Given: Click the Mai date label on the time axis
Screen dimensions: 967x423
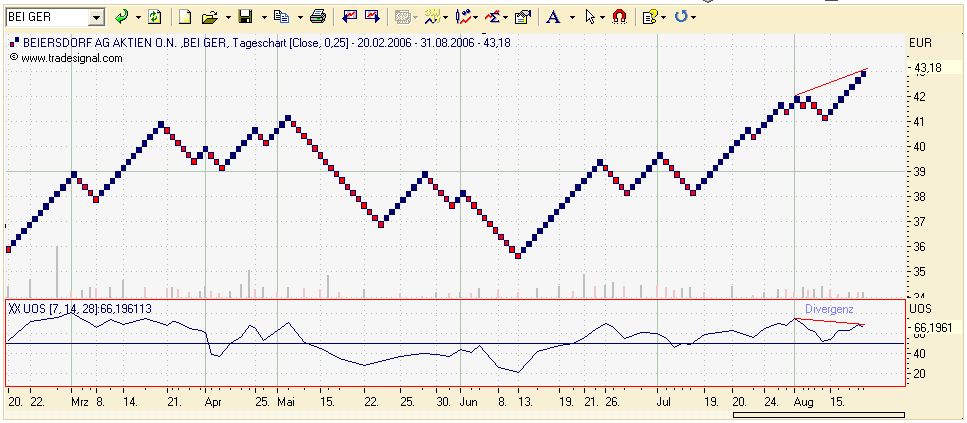Looking at the screenshot, I should (286, 402).
